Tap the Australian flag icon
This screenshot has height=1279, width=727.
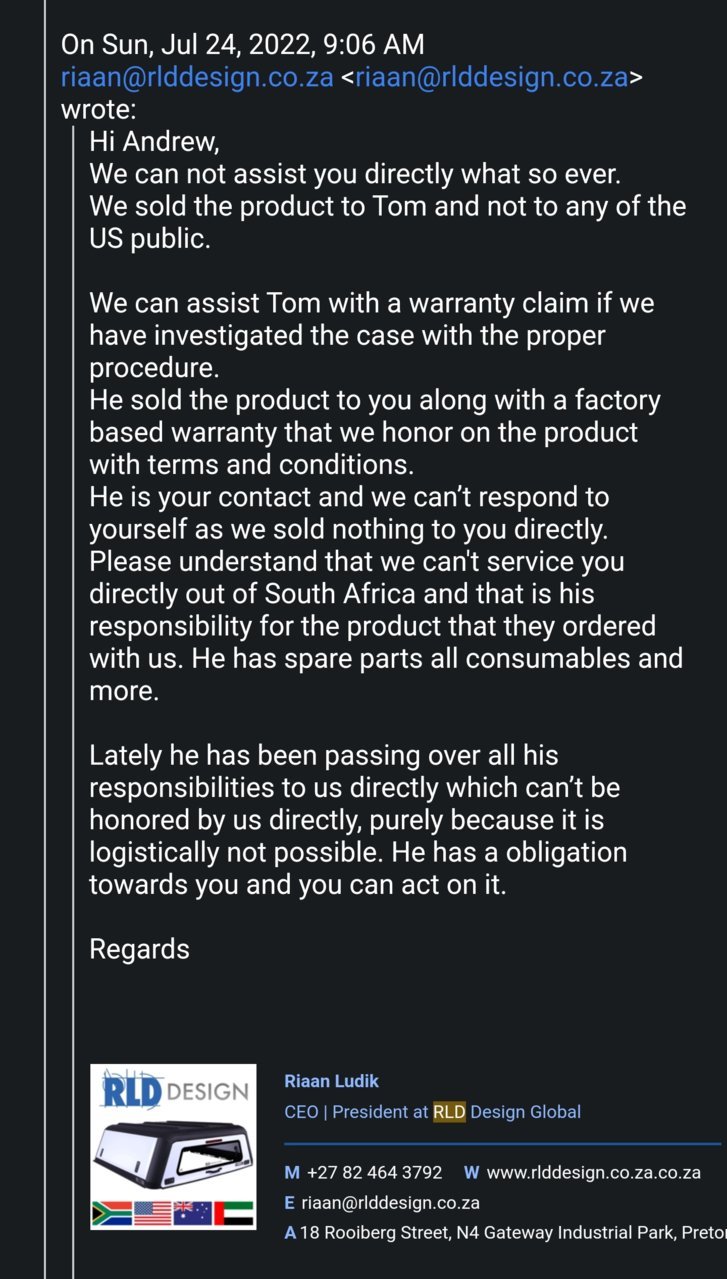point(192,1213)
